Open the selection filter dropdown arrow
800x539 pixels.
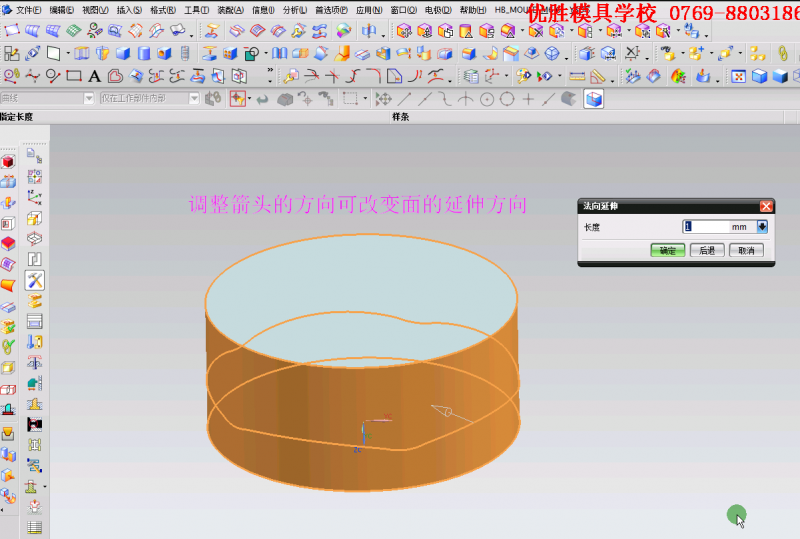click(249, 99)
